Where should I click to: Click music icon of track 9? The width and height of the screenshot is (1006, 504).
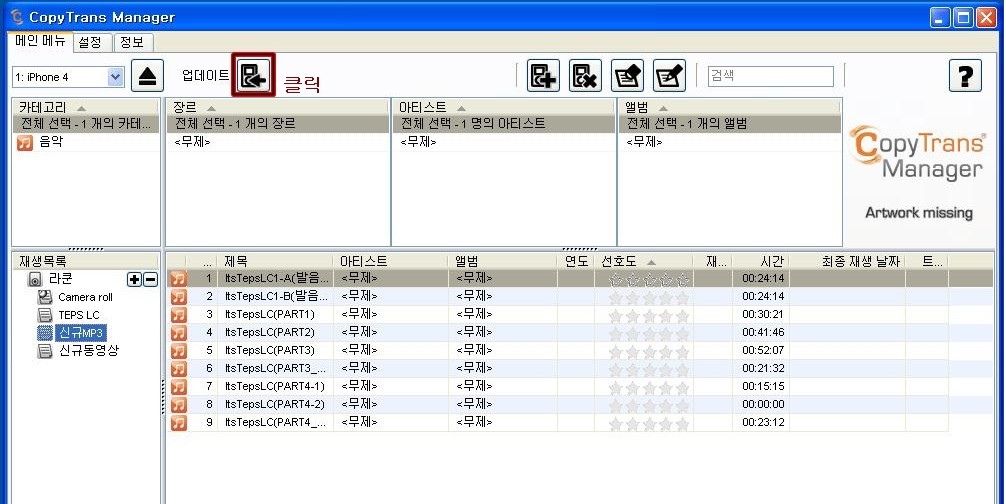coord(178,423)
